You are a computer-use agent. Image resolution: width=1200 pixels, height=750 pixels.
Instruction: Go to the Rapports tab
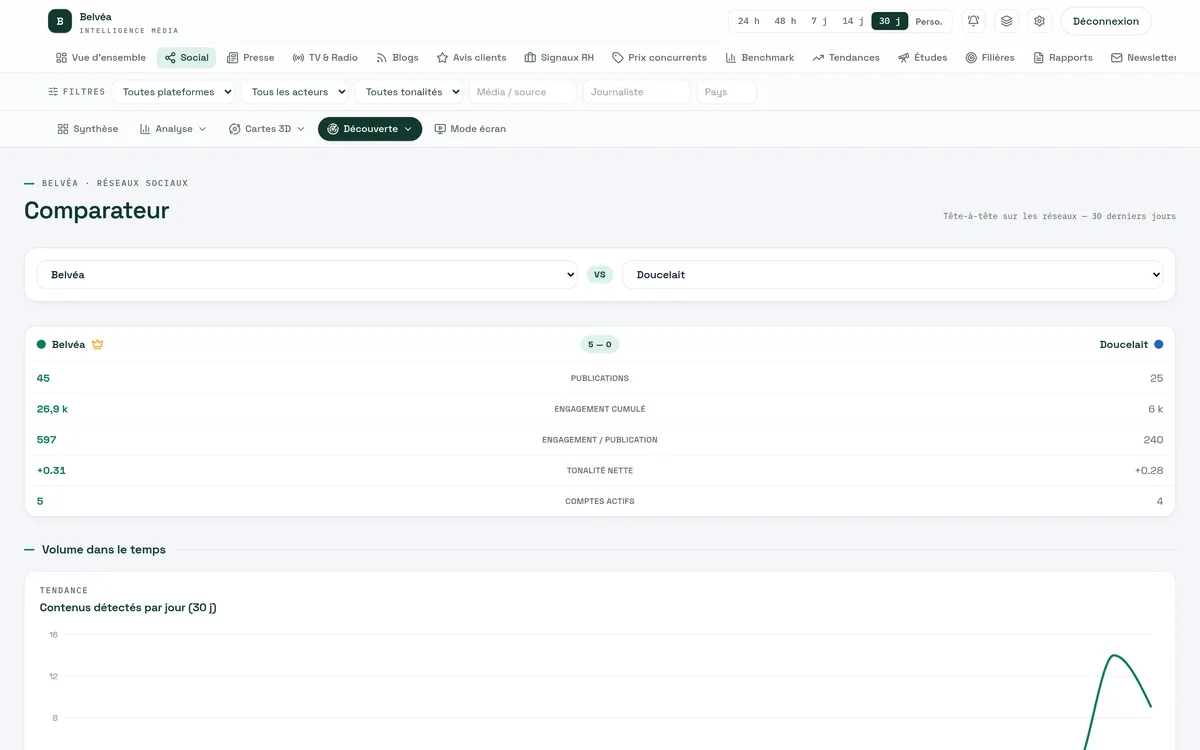click(1063, 58)
